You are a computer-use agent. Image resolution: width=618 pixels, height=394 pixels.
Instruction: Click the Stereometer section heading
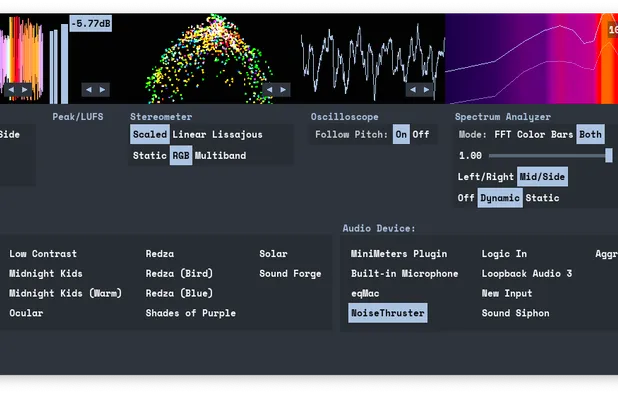tap(161, 117)
